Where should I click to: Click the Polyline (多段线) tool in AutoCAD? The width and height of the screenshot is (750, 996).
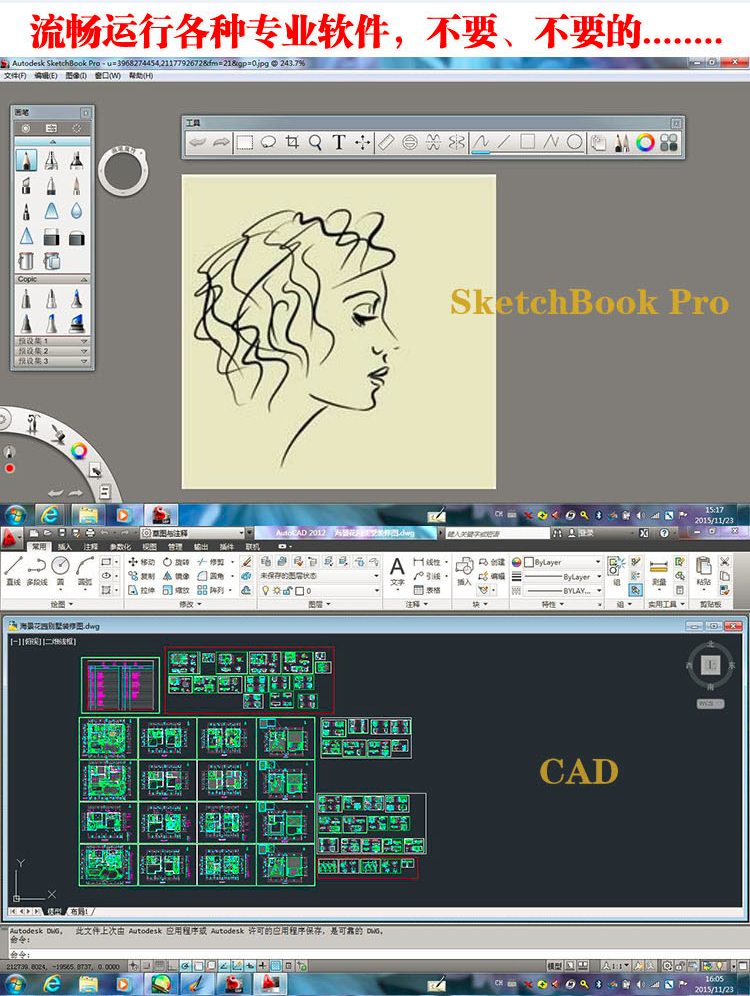(x=36, y=570)
